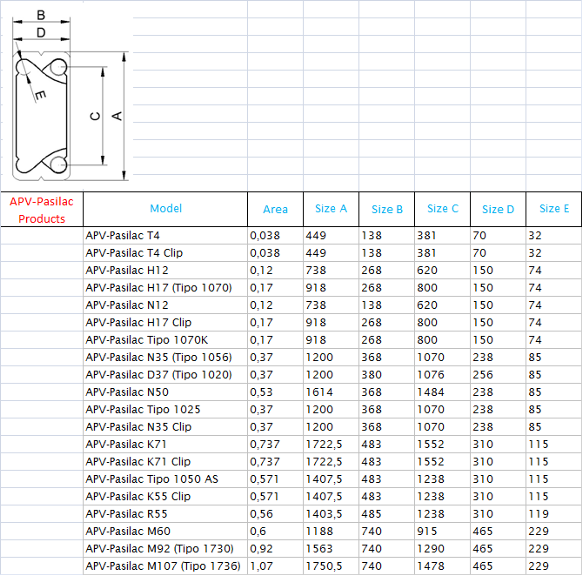Select the APV-Pasilac Products title cell

(42, 210)
